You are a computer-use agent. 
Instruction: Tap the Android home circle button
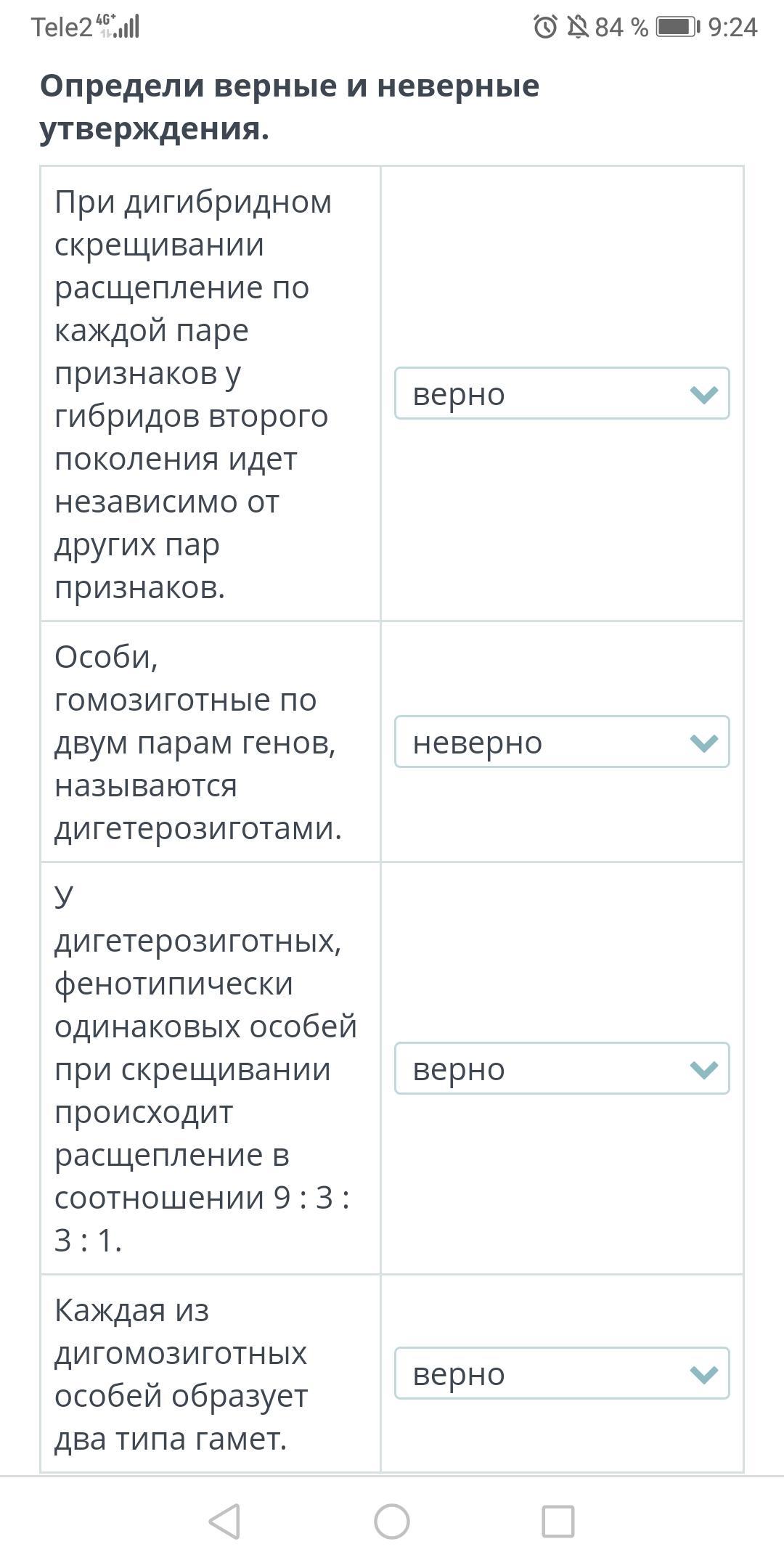click(392, 1521)
